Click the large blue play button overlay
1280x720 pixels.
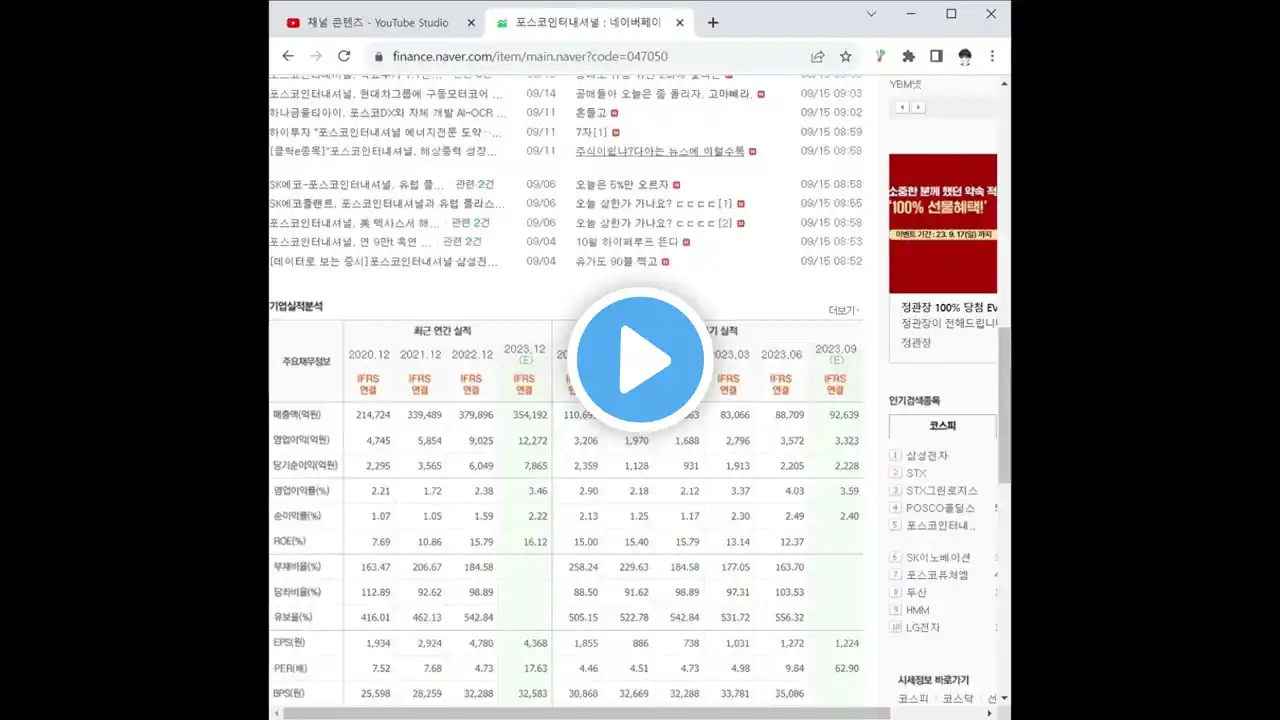(x=640, y=360)
